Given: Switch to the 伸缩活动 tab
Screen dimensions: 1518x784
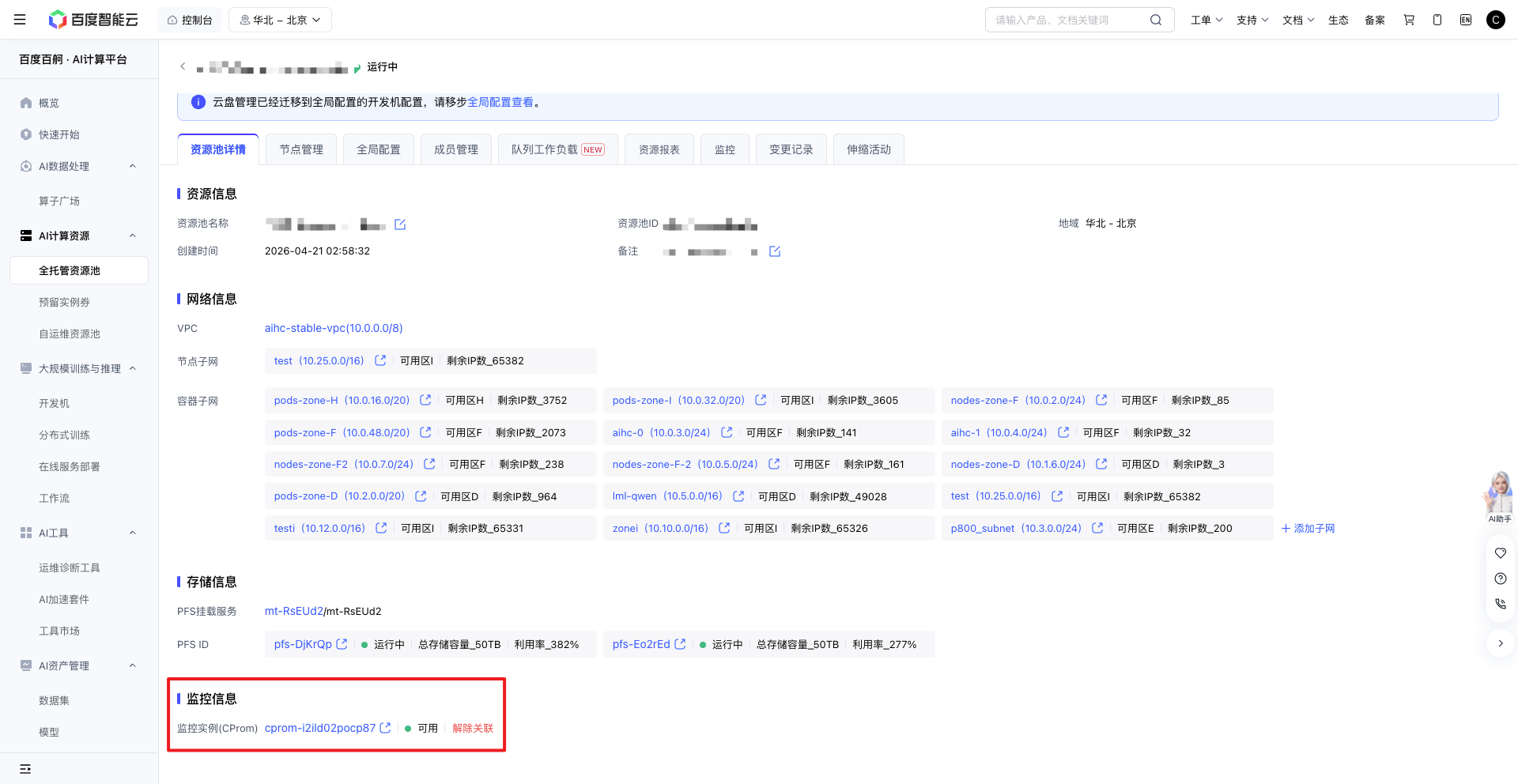Looking at the screenshot, I should tap(869, 149).
